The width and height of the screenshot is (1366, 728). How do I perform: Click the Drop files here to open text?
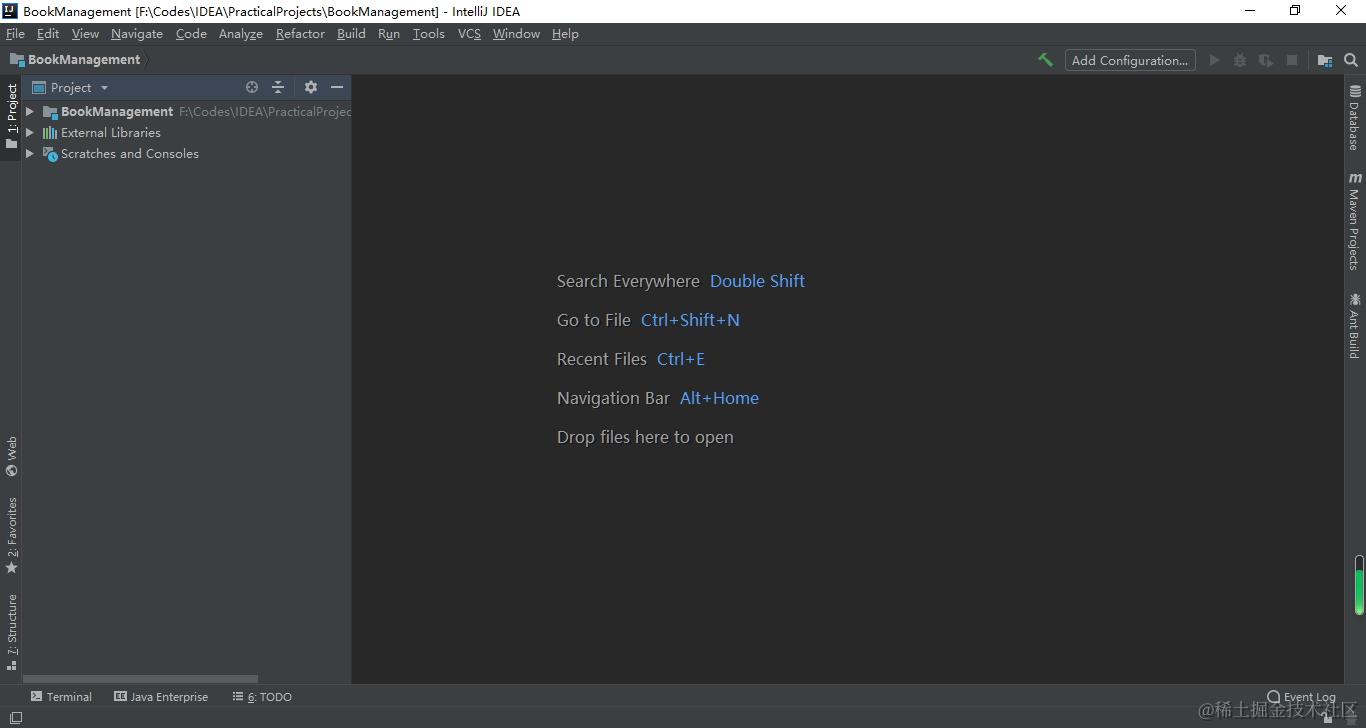[x=645, y=437]
